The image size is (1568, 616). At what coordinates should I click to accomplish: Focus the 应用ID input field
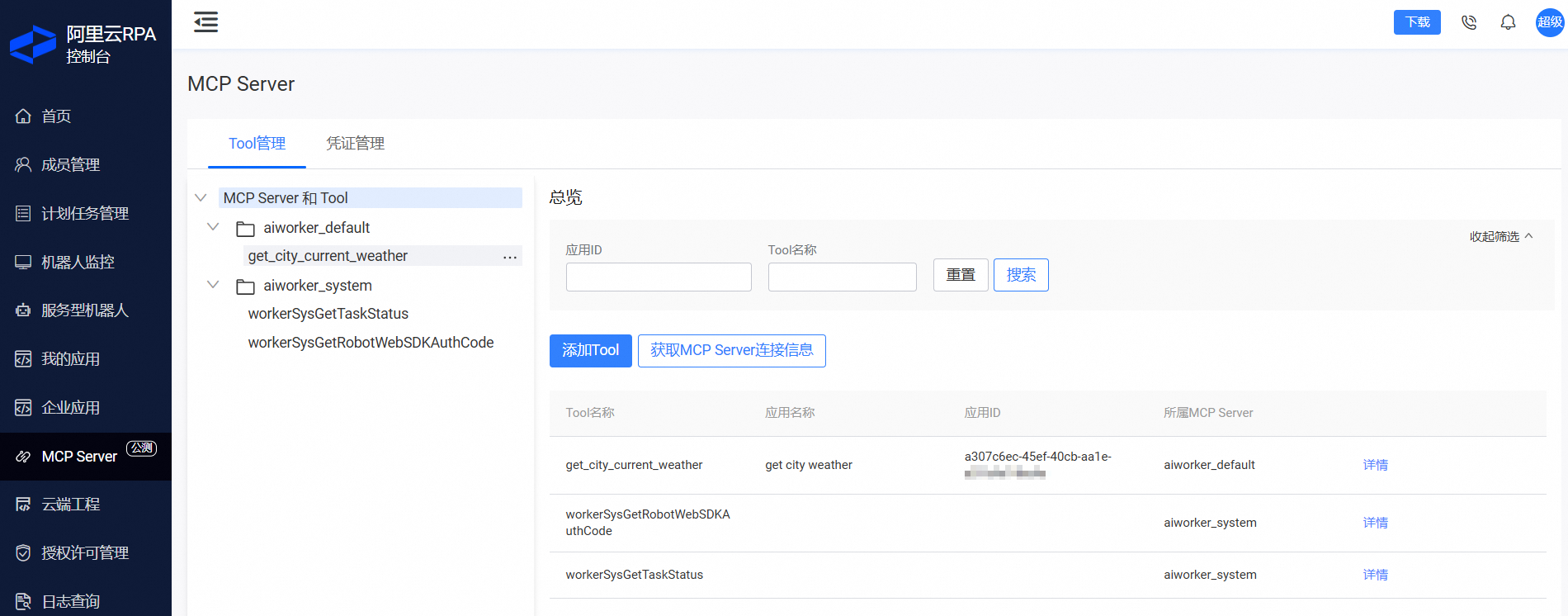coord(659,277)
